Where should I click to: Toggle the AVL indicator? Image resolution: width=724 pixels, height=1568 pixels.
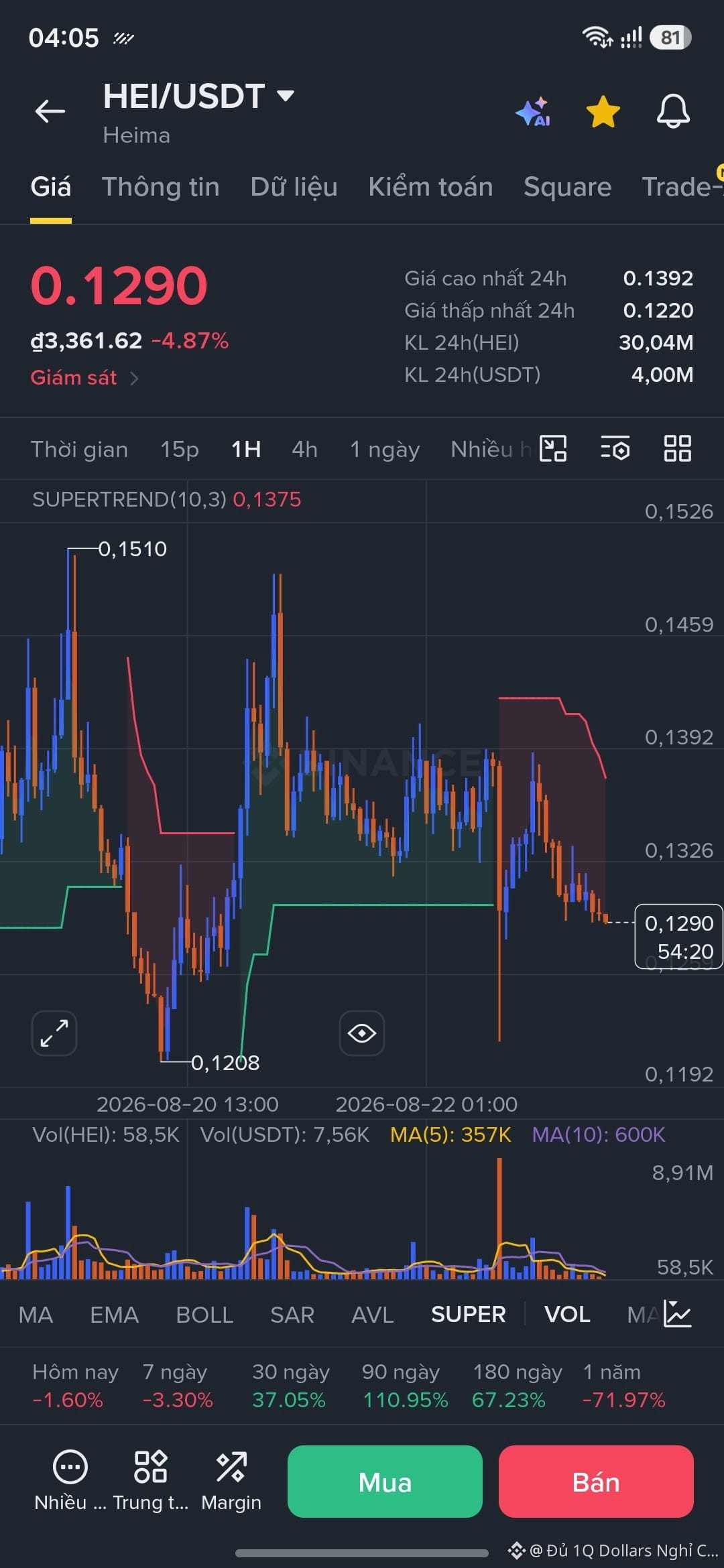coord(373,1315)
